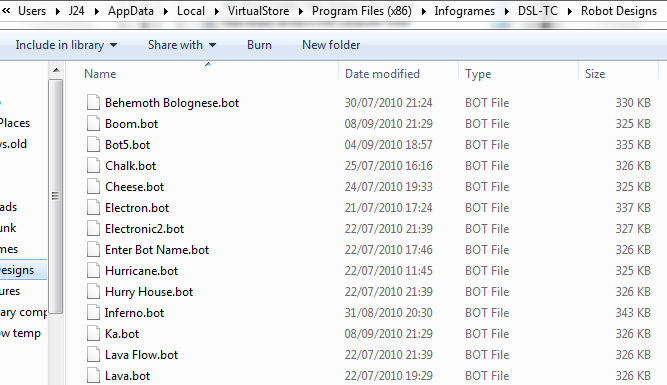The width and height of the screenshot is (667, 385).
Task: Navigate to J24 in address bar
Action: tap(77, 11)
